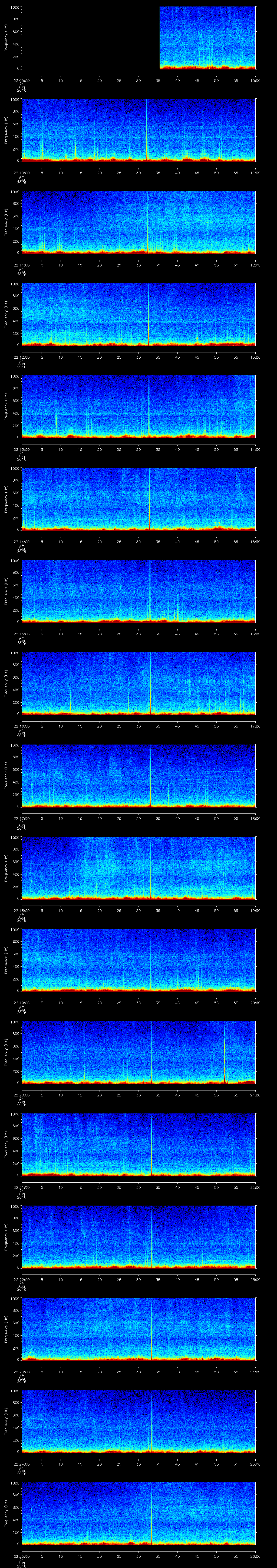The image size is (277, 1568).
Task: Click the 22:25:00 start time label
Action: [21, 1556]
